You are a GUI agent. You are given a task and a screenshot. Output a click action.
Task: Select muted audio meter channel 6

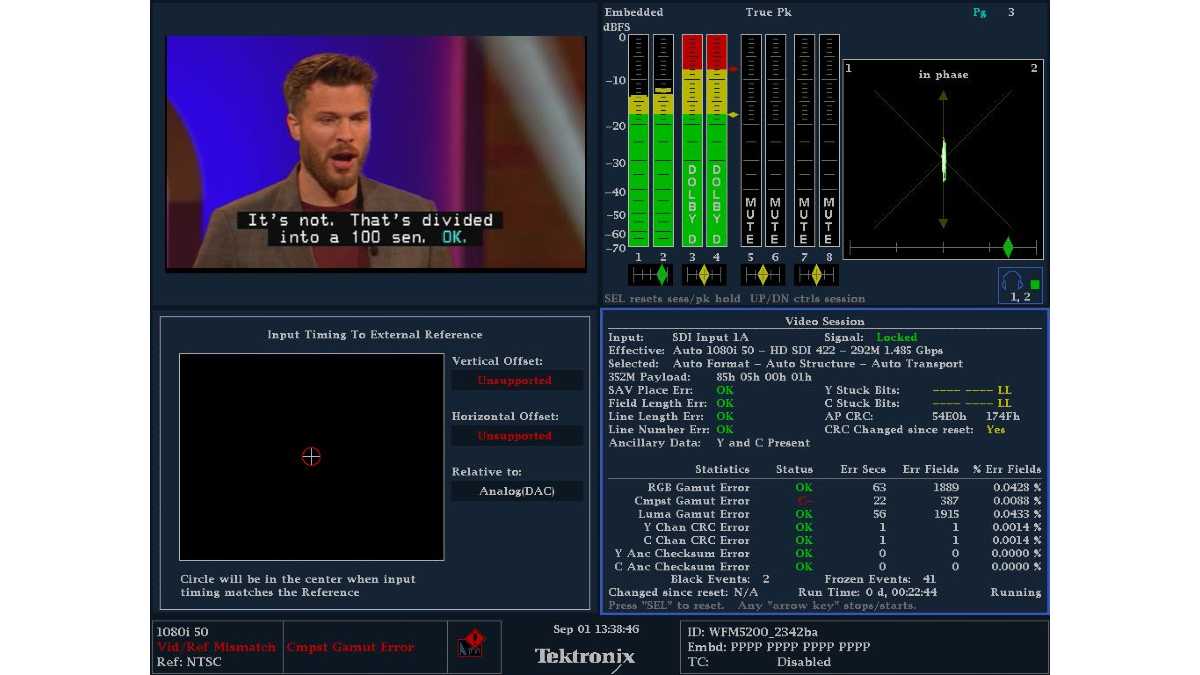[775, 141]
